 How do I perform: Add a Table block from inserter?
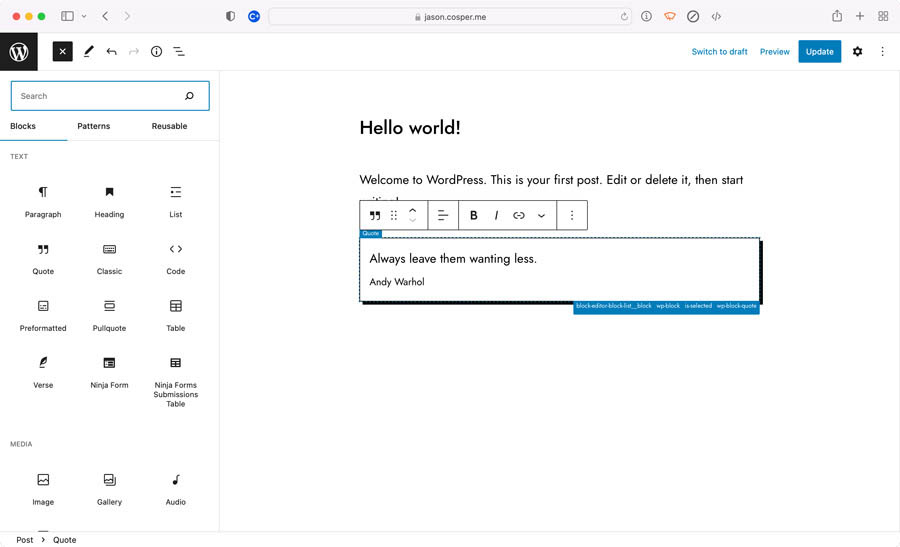point(175,314)
